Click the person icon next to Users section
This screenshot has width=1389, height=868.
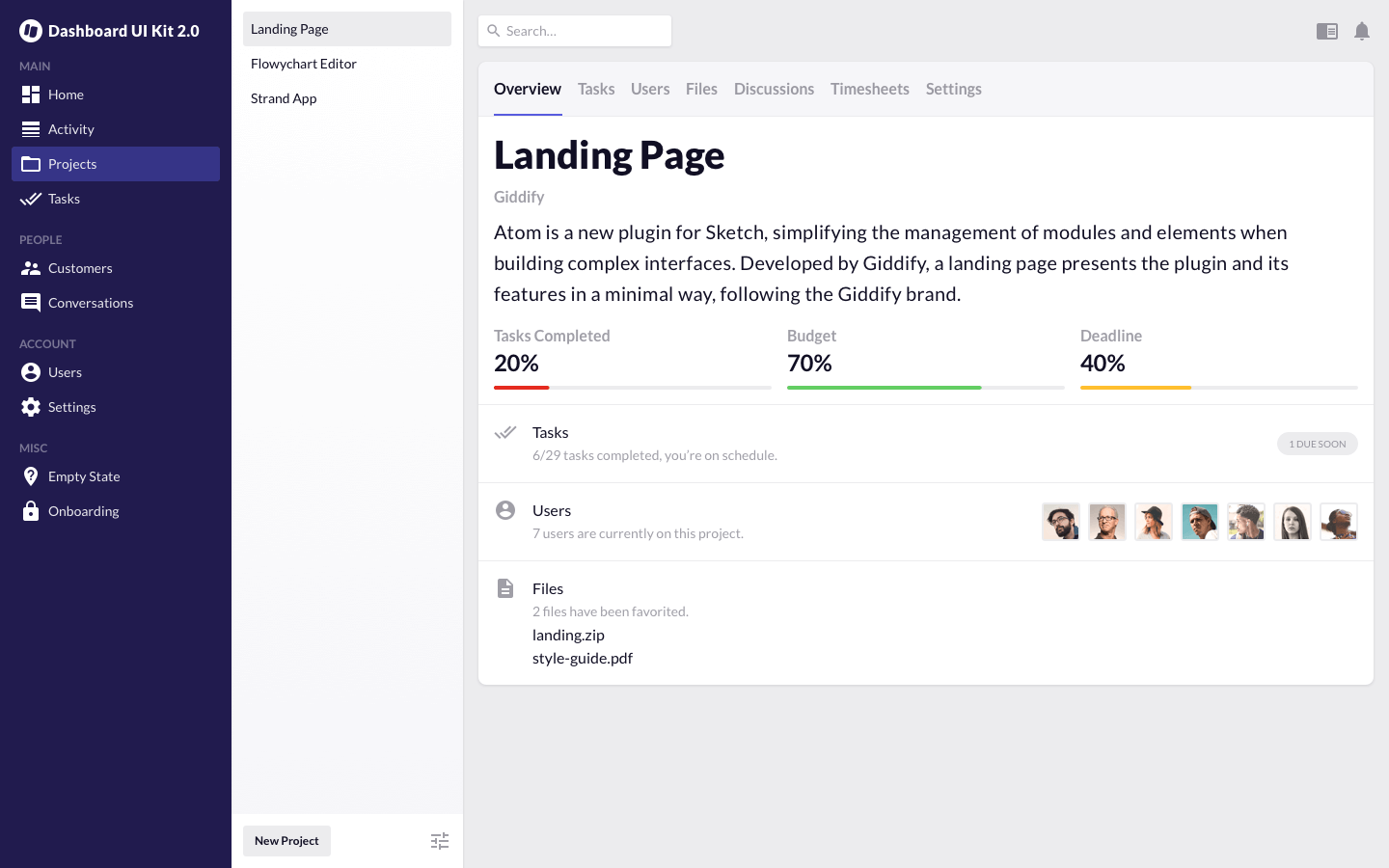pos(505,510)
